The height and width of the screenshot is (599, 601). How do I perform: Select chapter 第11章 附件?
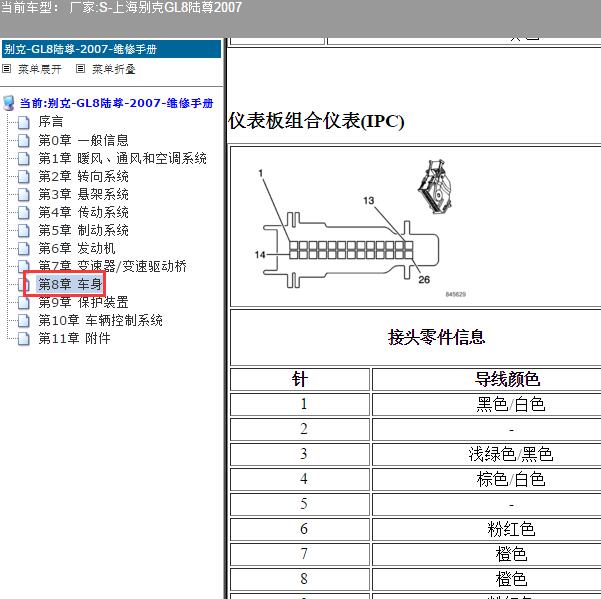coord(75,338)
